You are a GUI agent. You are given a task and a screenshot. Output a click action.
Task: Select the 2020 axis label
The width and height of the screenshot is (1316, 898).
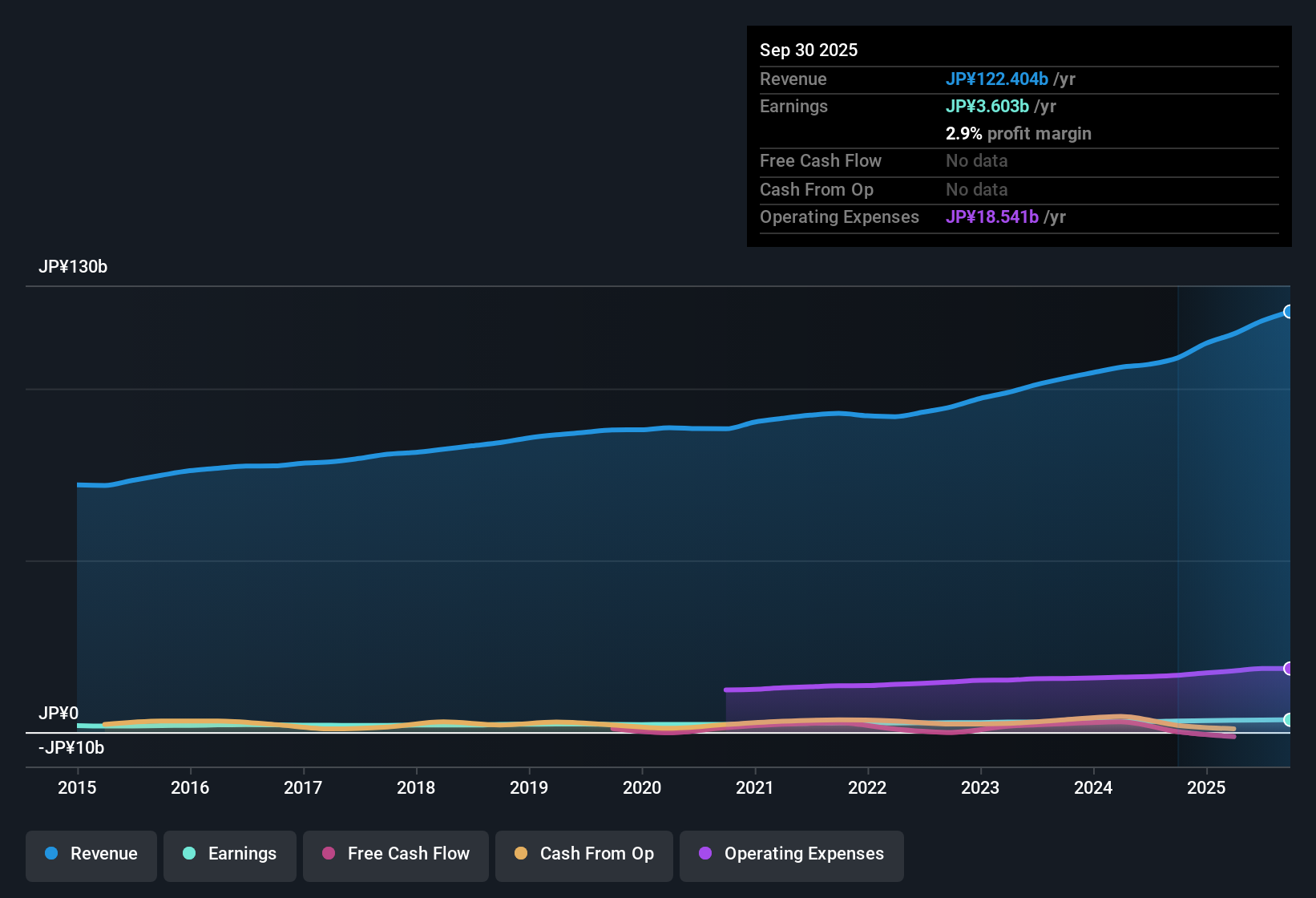[x=642, y=788]
